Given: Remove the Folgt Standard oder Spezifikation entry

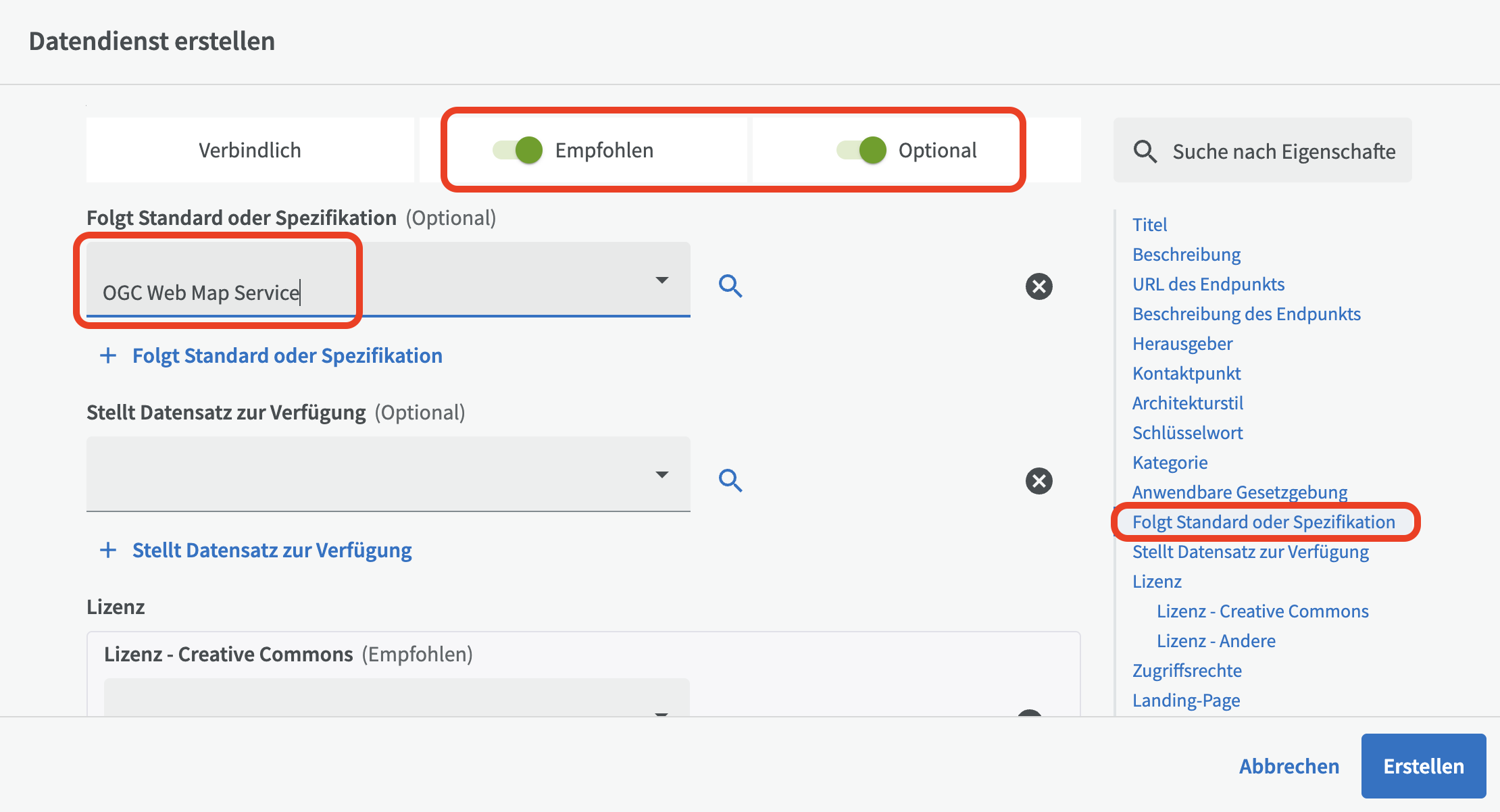Looking at the screenshot, I should [1039, 286].
